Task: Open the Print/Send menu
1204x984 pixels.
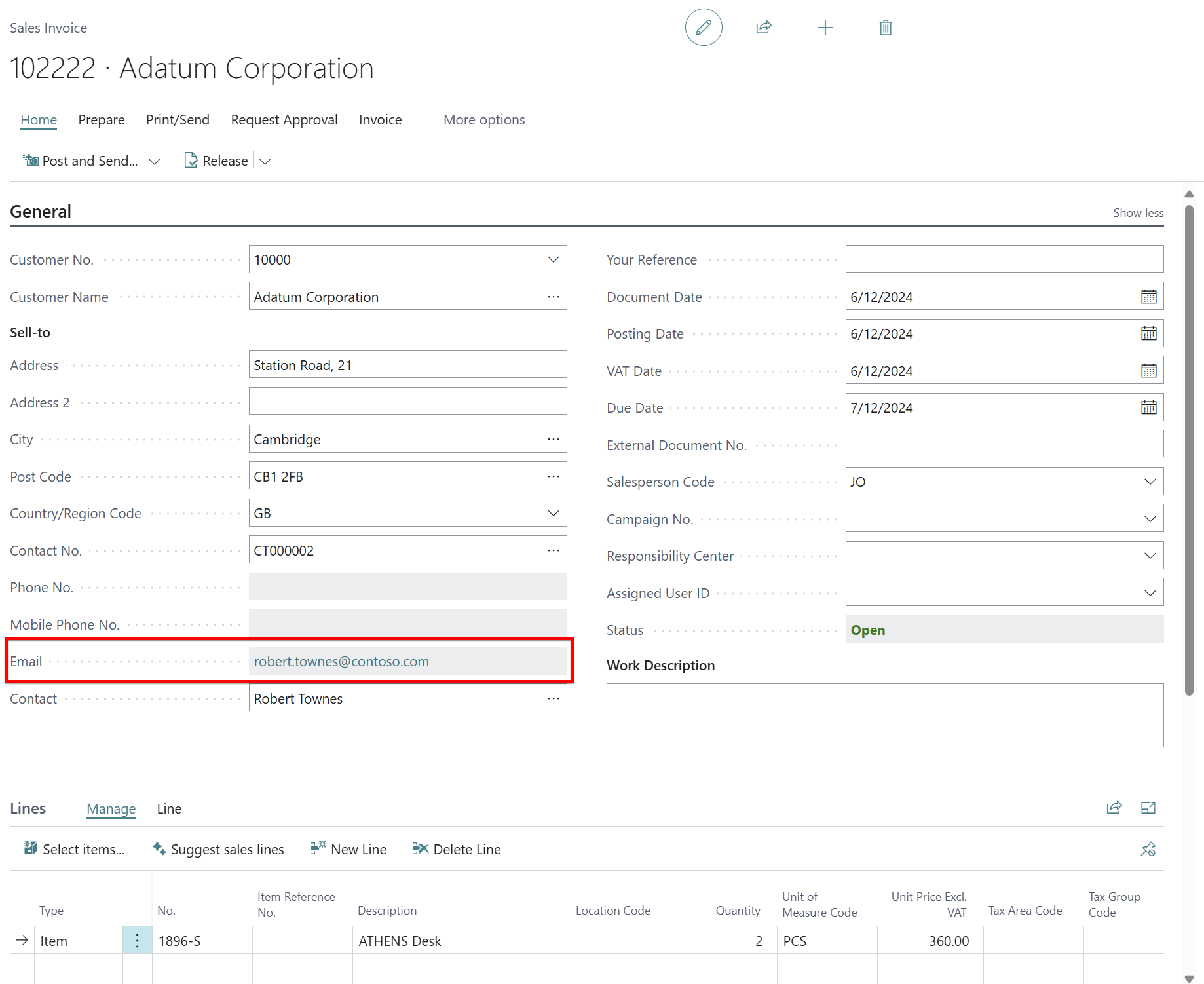Action: [x=178, y=119]
